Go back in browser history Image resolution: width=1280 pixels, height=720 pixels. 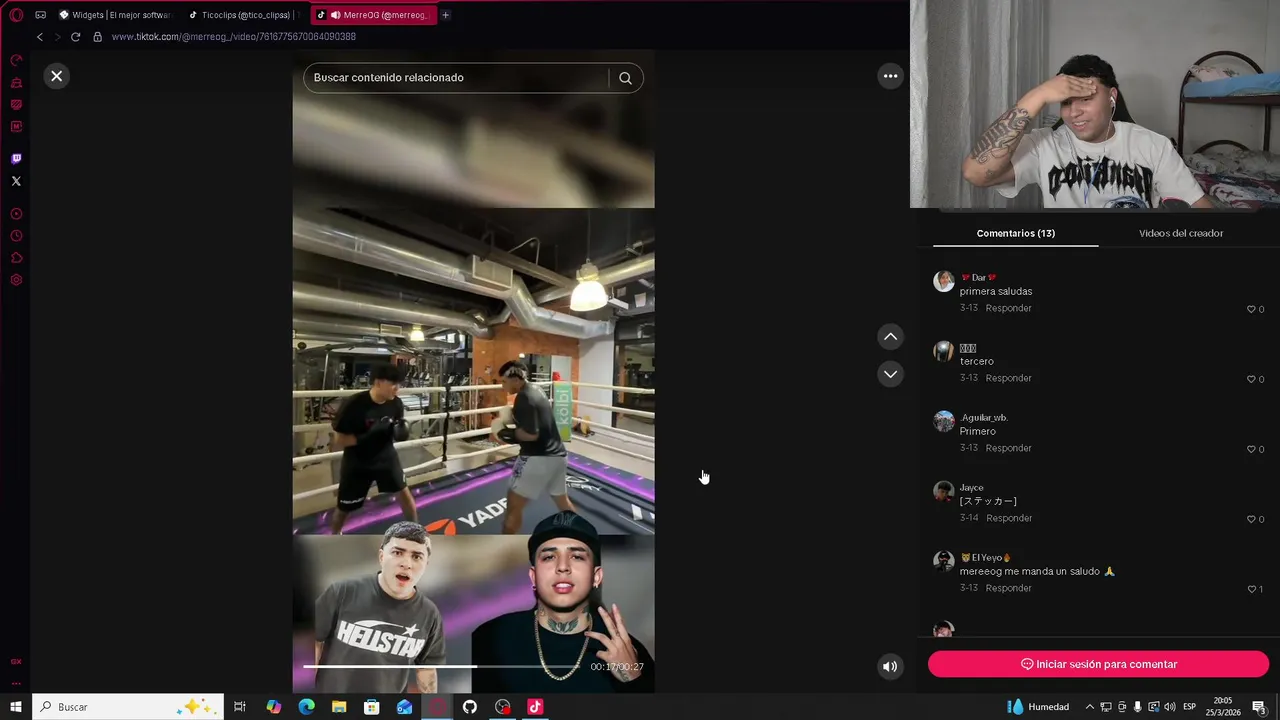tap(40, 37)
